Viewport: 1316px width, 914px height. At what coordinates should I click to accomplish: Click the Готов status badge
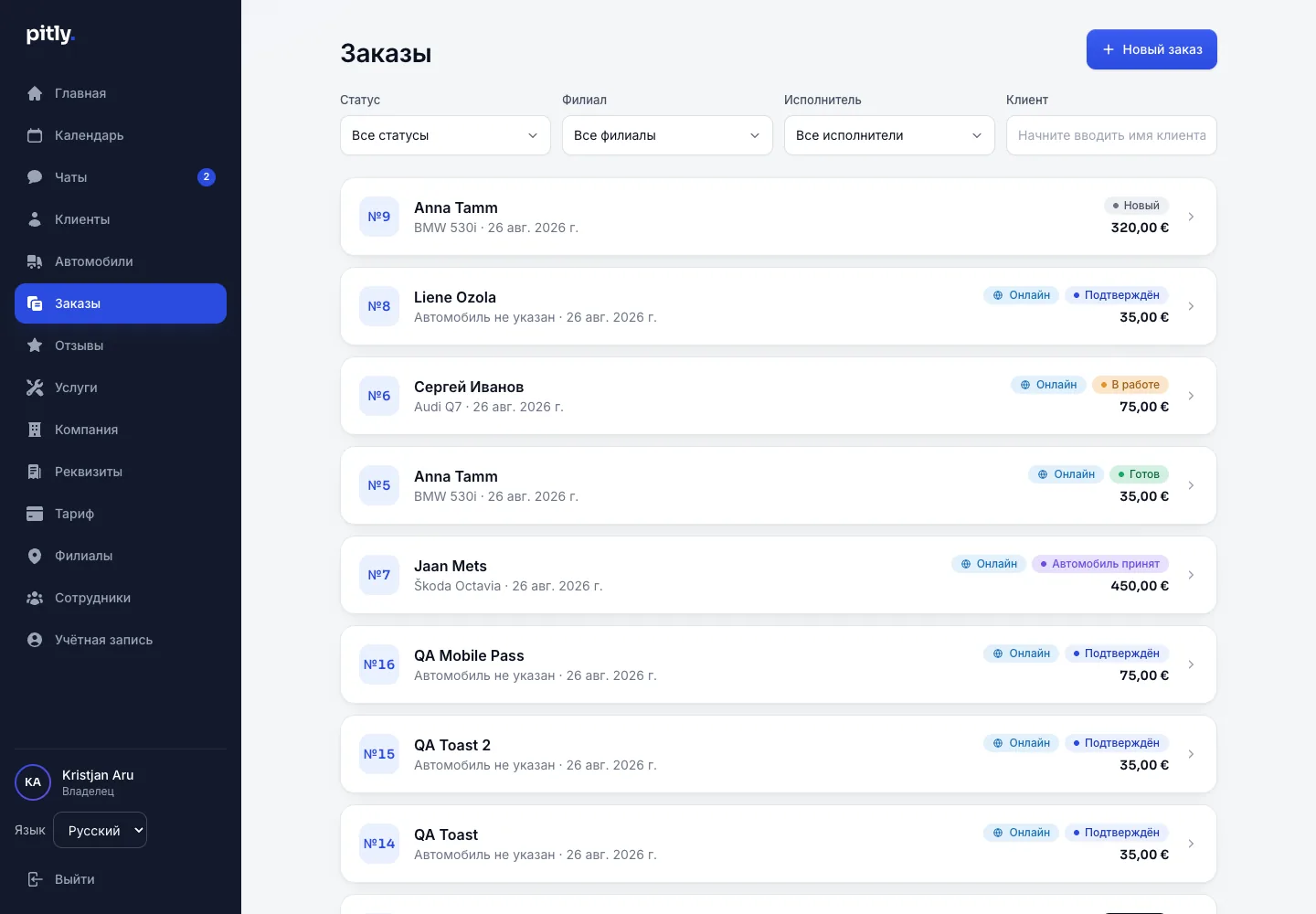[x=1139, y=474]
